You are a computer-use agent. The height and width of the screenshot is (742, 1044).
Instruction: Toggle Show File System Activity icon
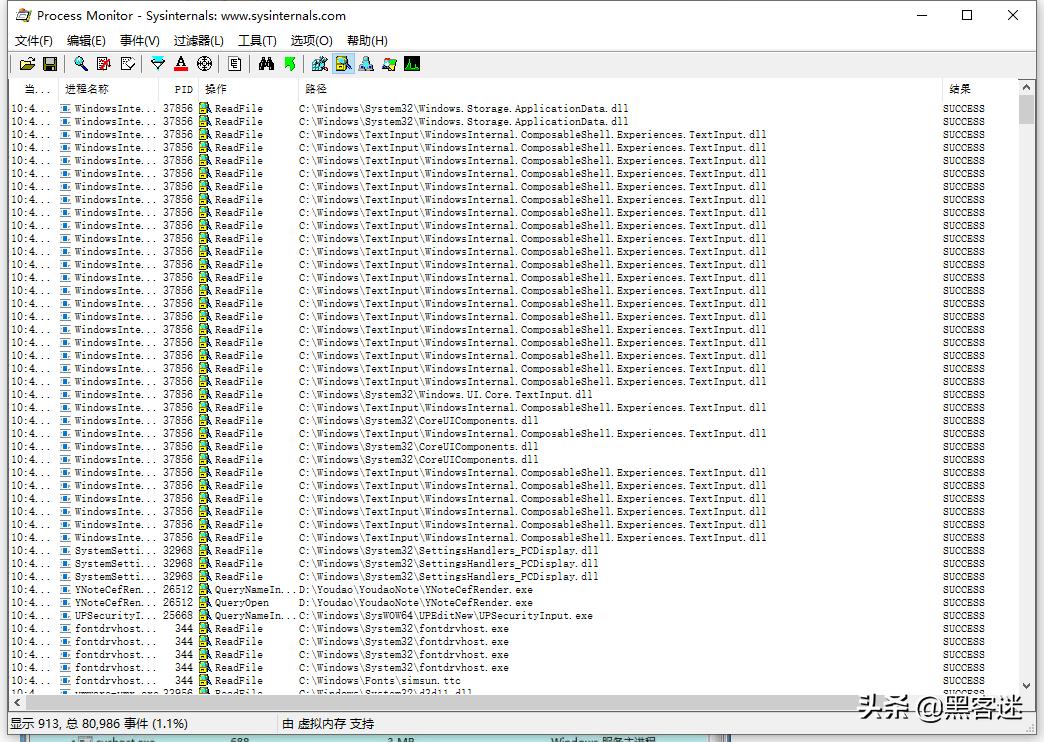pyautogui.click(x=343, y=64)
